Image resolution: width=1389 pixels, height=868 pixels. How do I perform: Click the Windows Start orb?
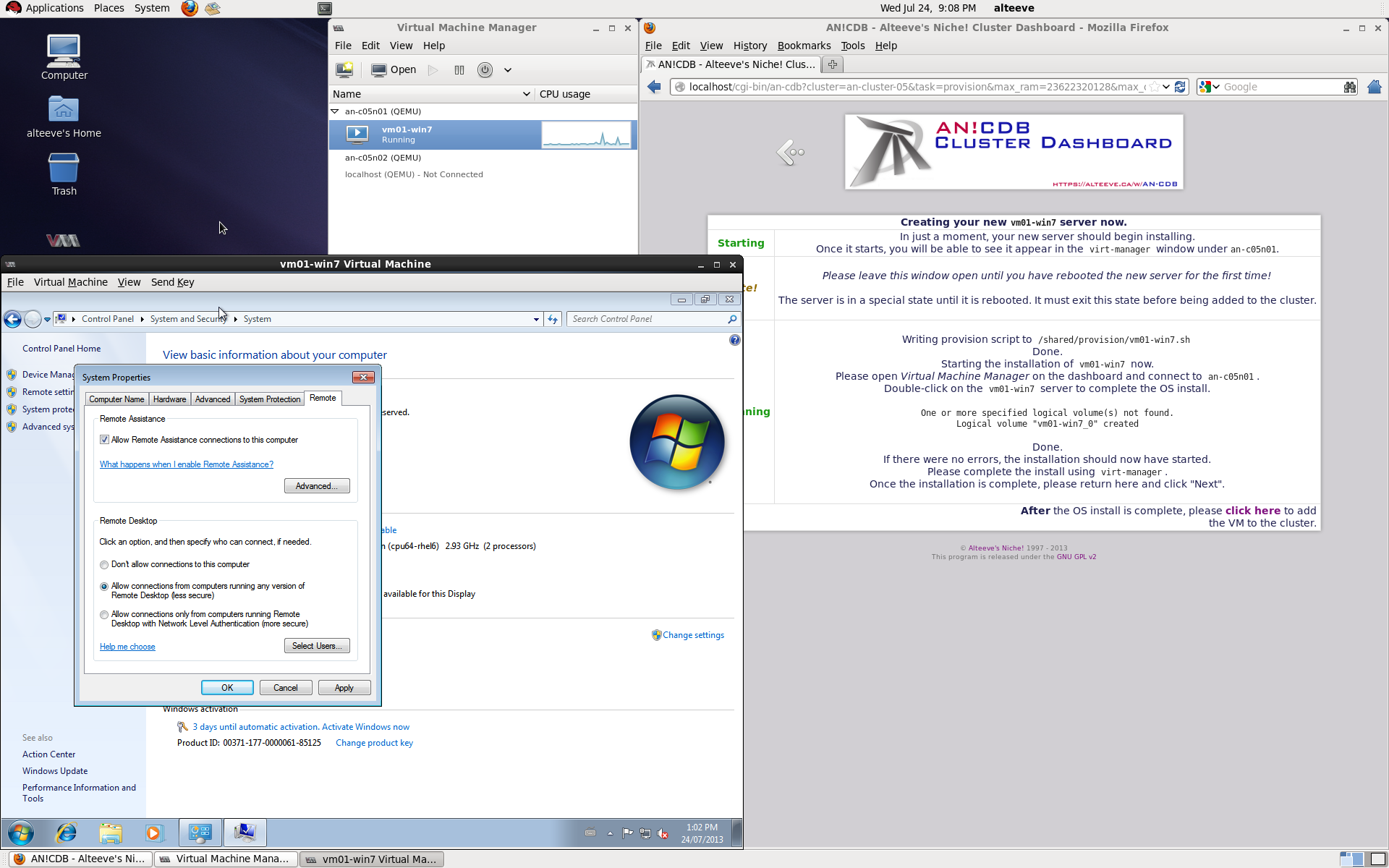click(20, 833)
